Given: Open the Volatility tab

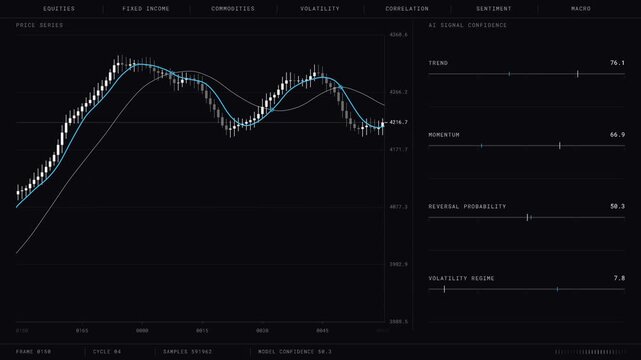Looking at the screenshot, I should tap(320, 9).
